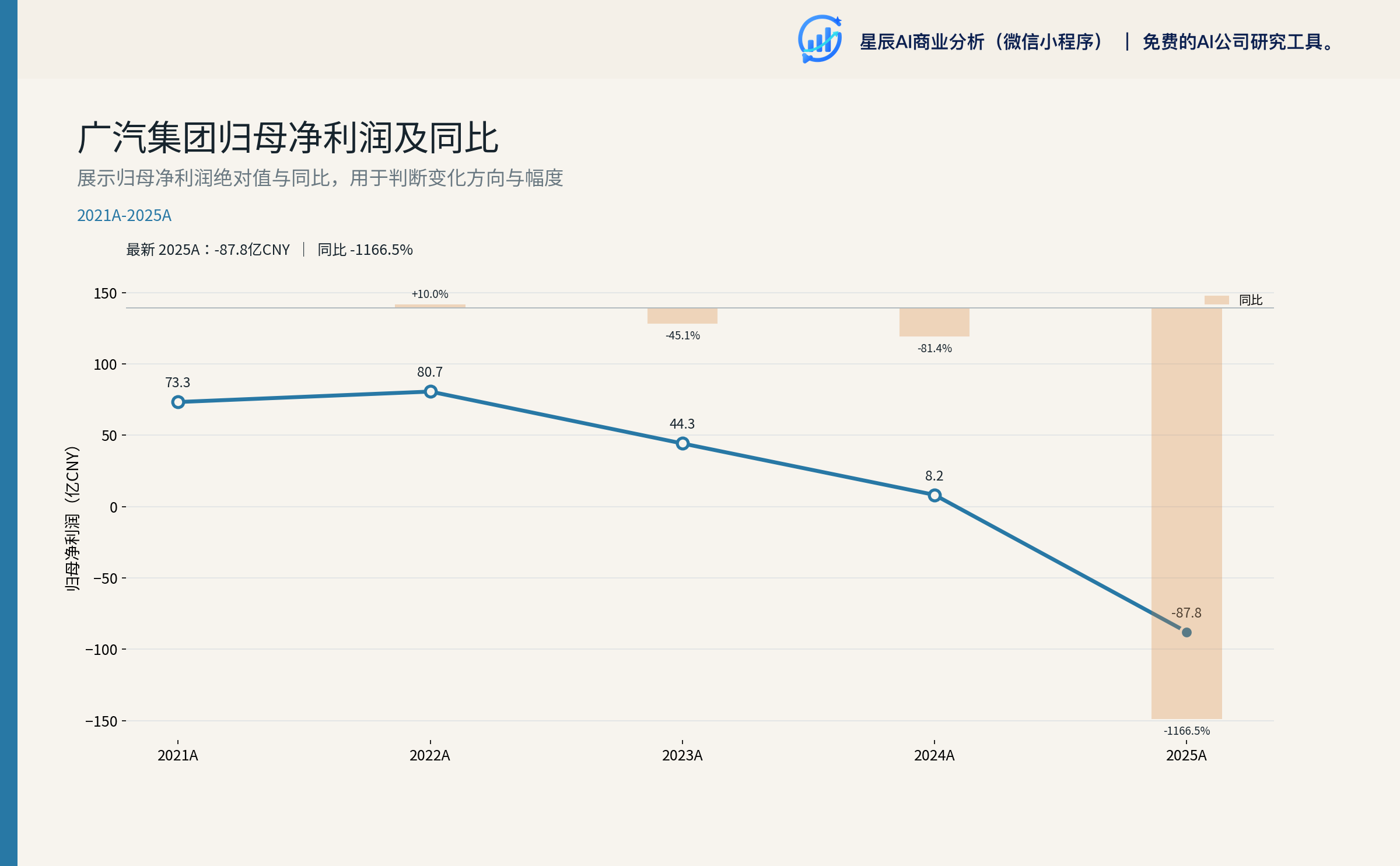Screen dimensions: 1400x866
Task: Click the 同比 legend color swatch
Action: (x=1217, y=300)
